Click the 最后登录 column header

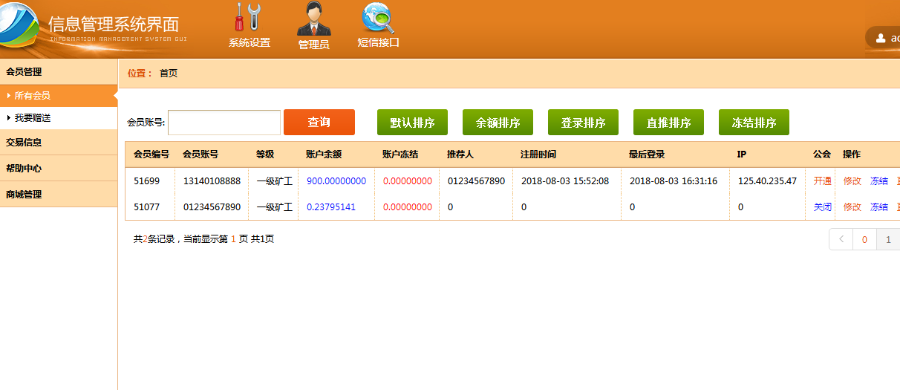(x=647, y=155)
